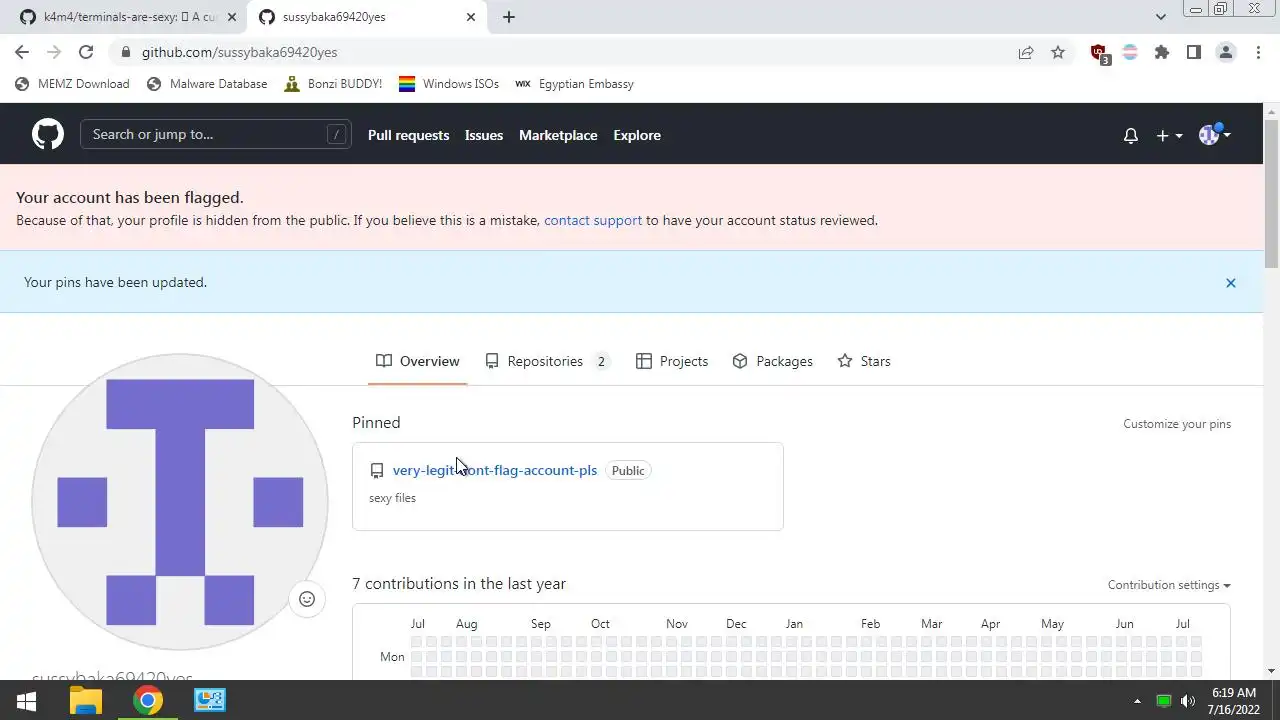Click the set status smiley button
This screenshot has width=1280, height=720.
pos(307,599)
